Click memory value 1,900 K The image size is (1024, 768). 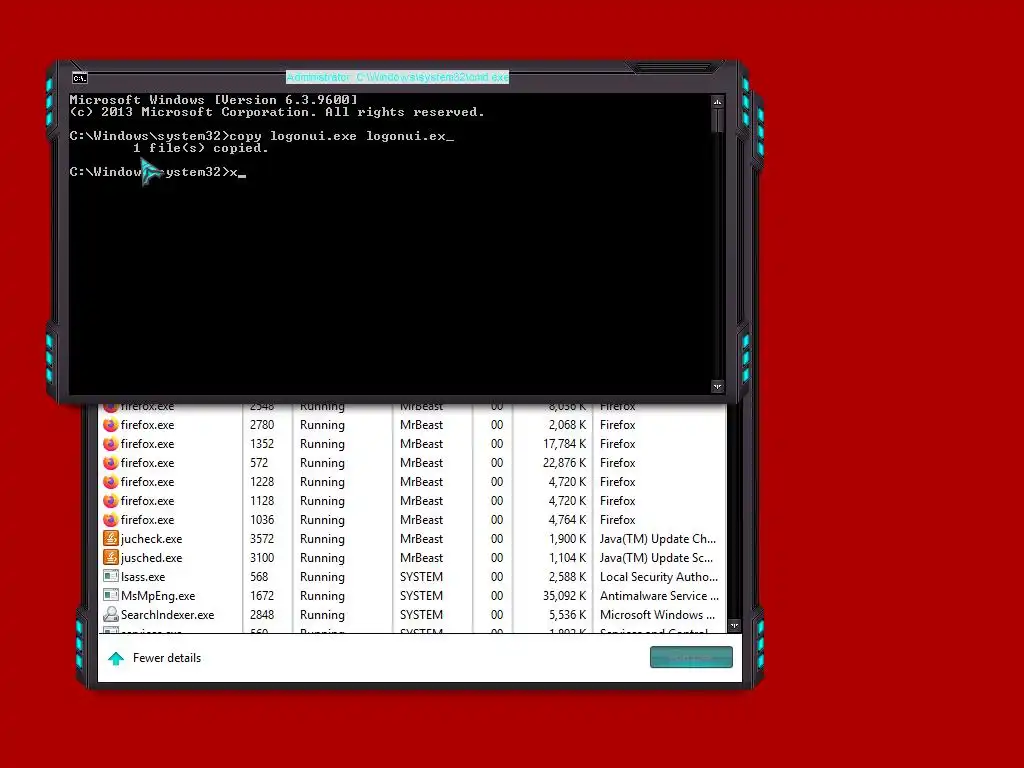pos(567,539)
